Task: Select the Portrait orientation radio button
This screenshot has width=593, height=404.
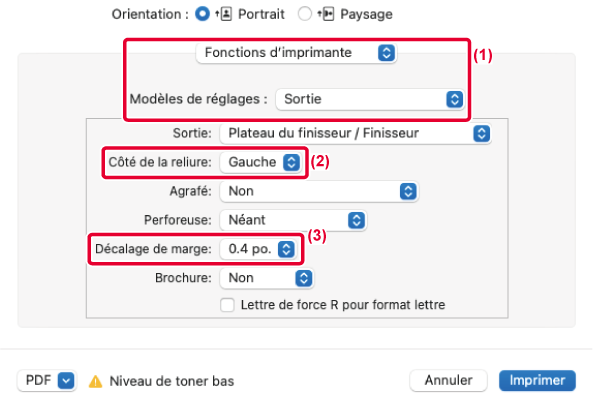Action: coord(202,14)
